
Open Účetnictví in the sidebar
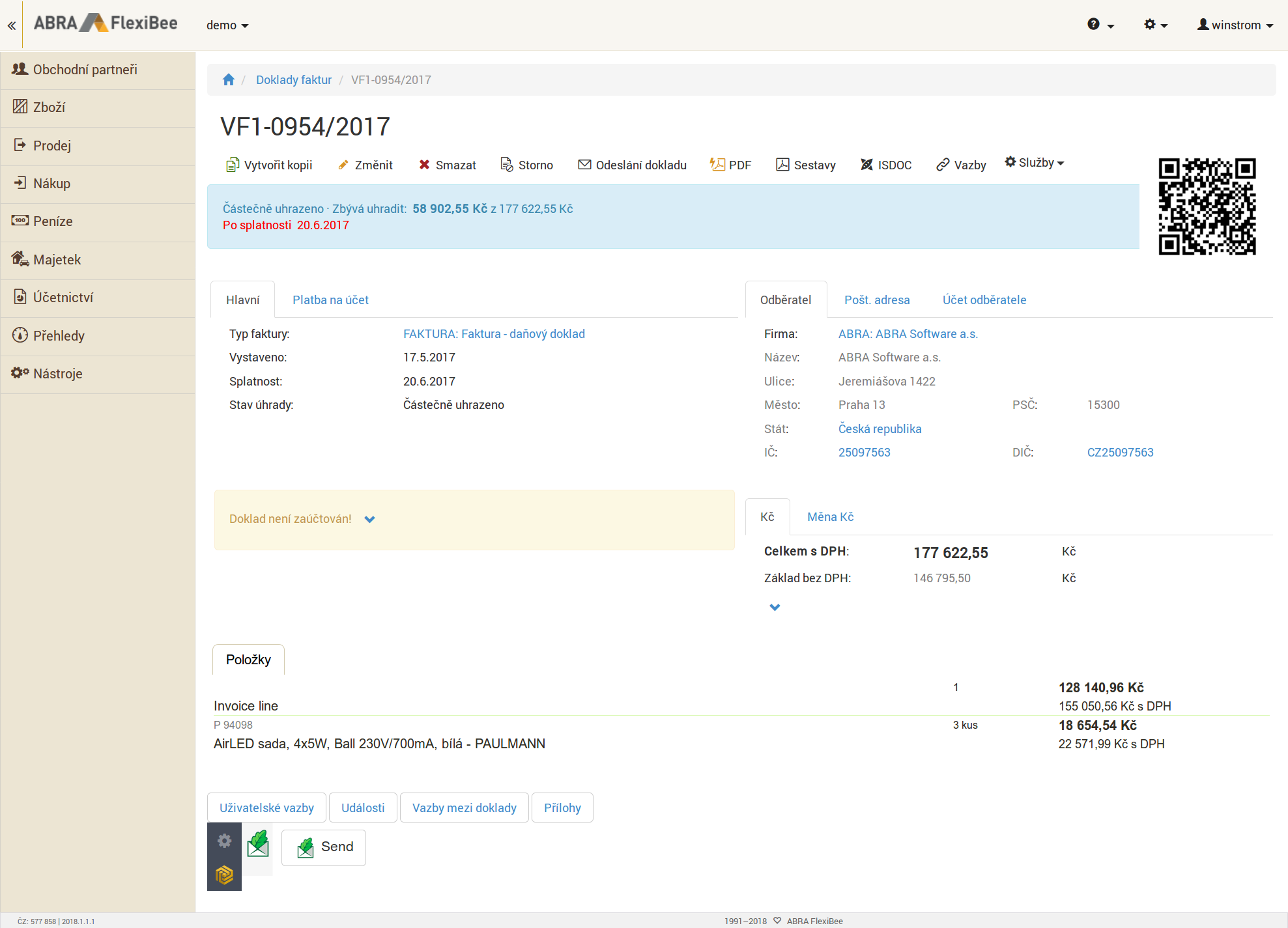pos(63,298)
